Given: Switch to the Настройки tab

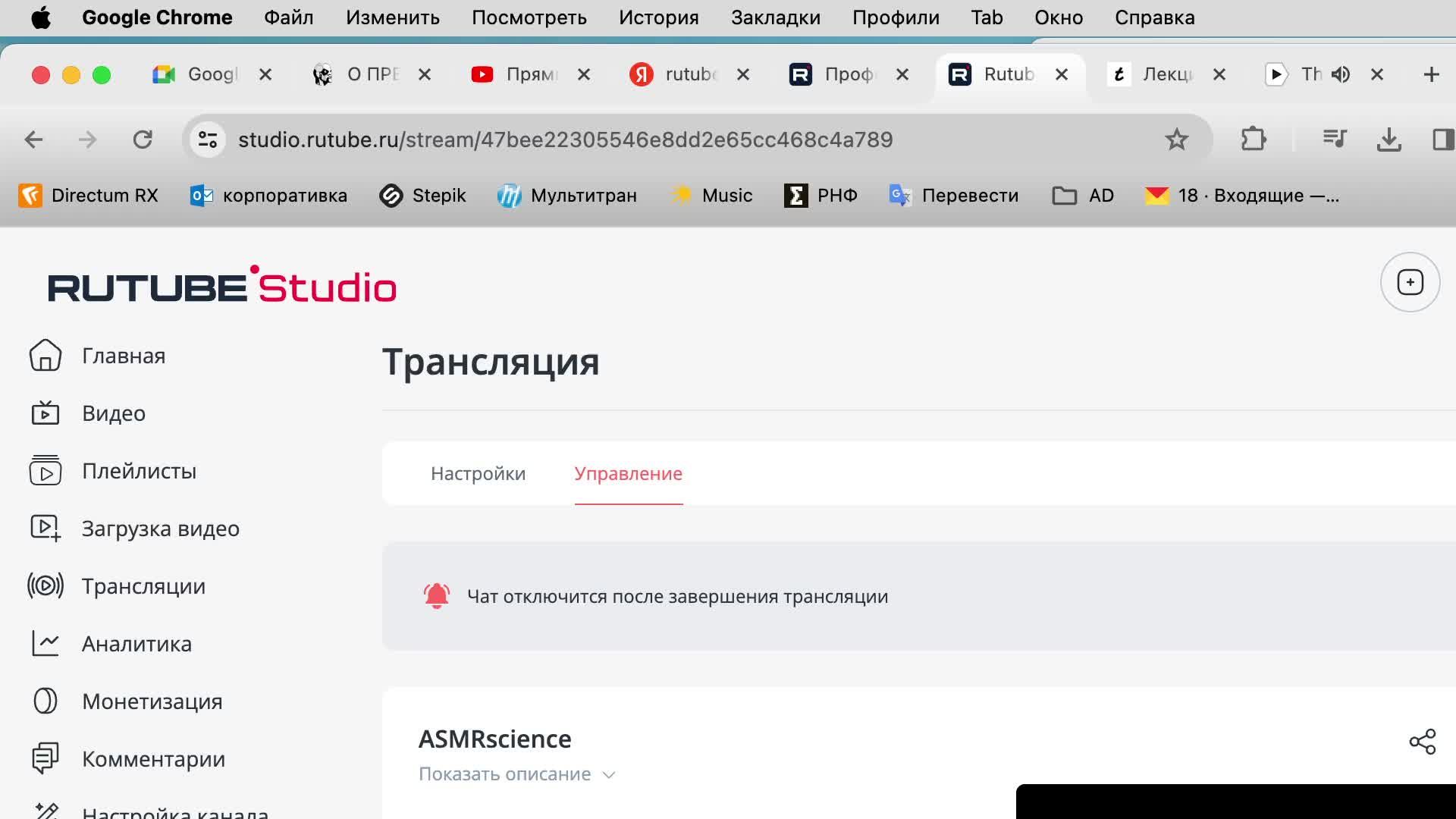Looking at the screenshot, I should click(x=478, y=474).
